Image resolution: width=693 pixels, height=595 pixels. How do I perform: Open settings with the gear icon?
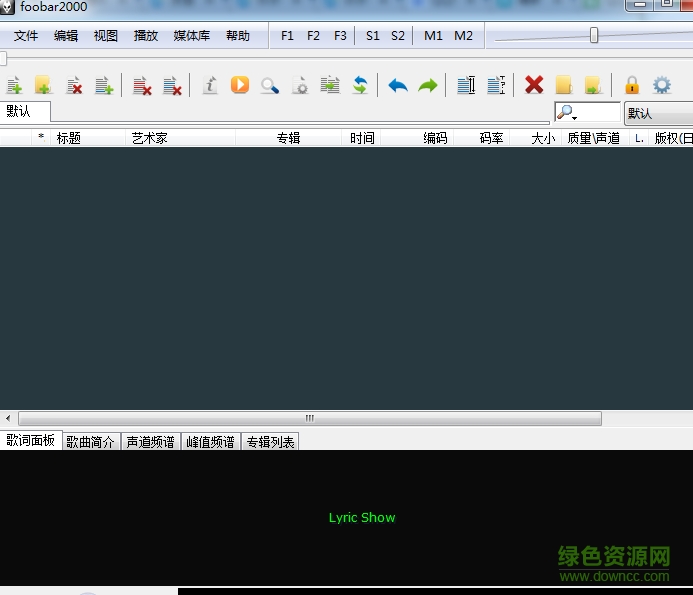[x=661, y=85]
